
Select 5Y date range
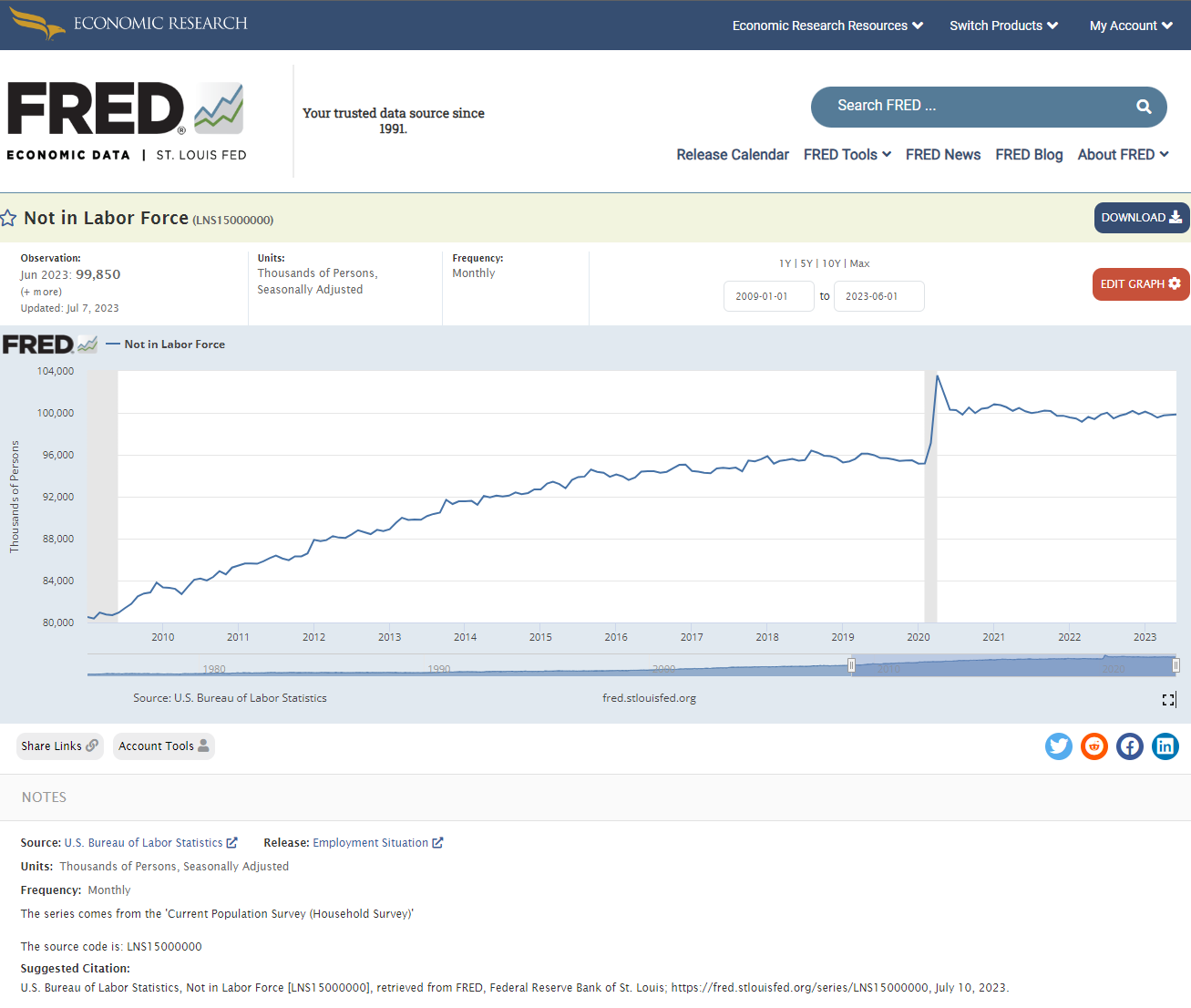pos(806,263)
